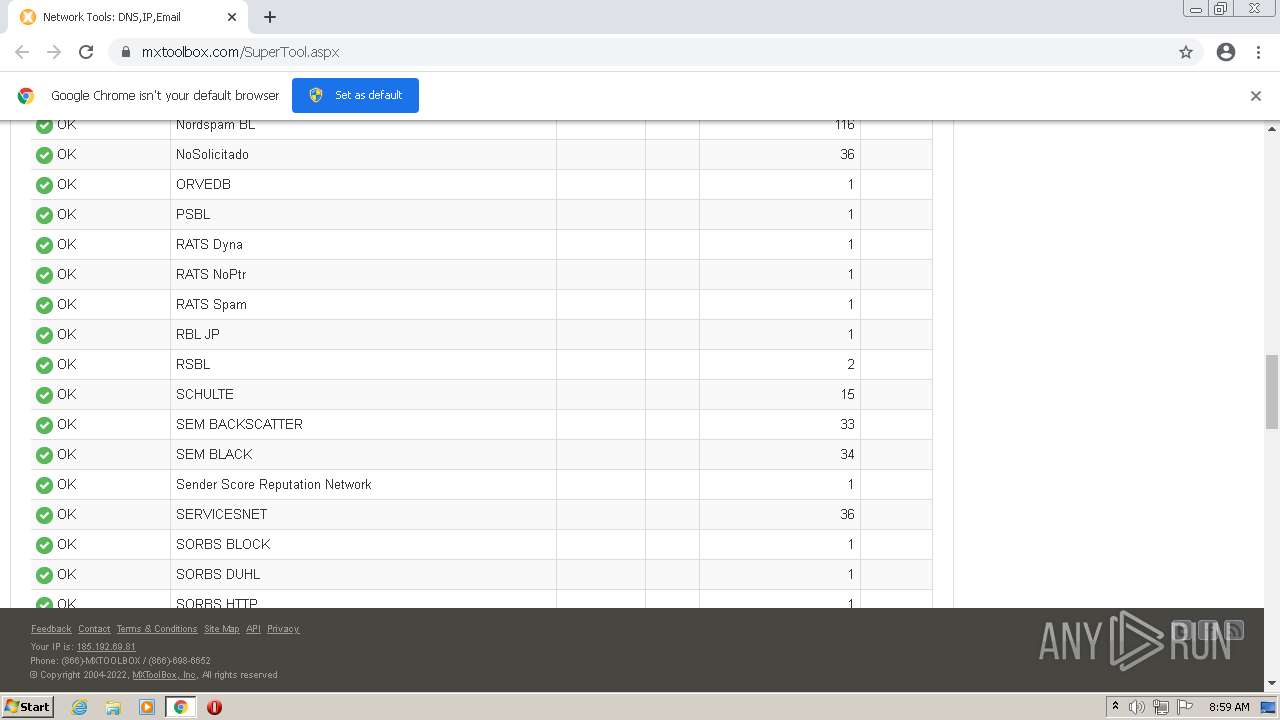Open Internet Explorer from the taskbar
1280x720 pixels.
pos(79,707)
